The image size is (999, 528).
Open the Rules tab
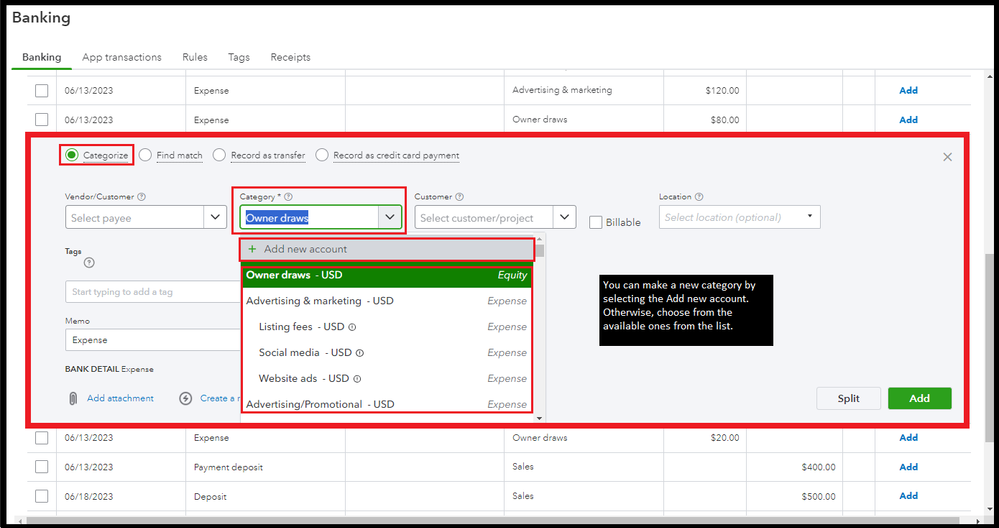coord(195,57)
